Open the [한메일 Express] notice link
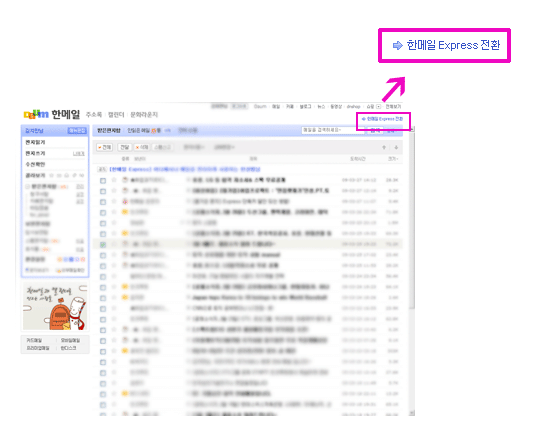 (185, 169)
